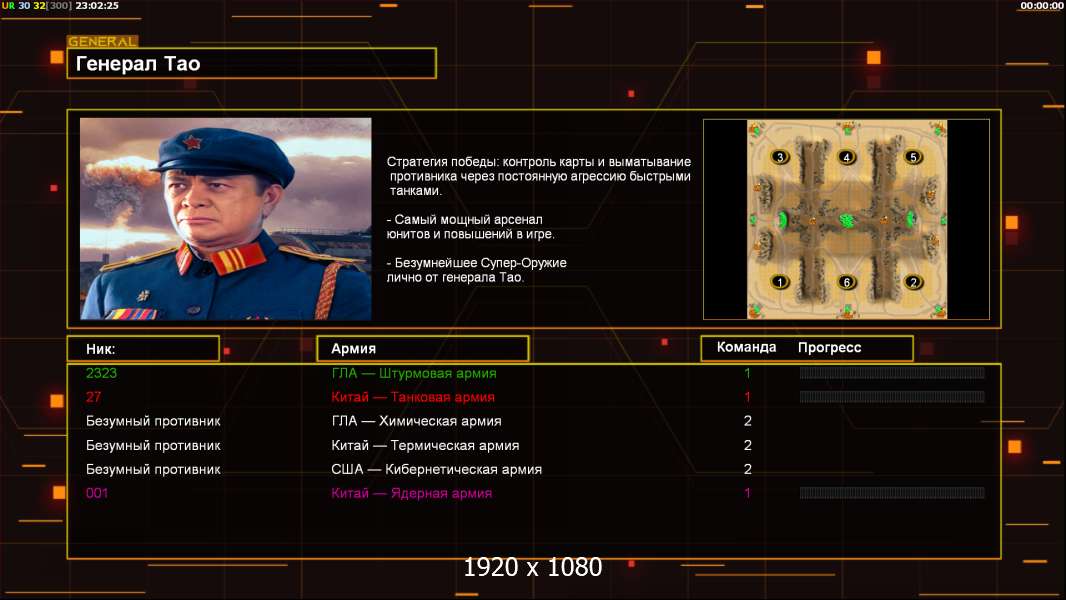Click Китай — Ядерная армия entry

411,493
